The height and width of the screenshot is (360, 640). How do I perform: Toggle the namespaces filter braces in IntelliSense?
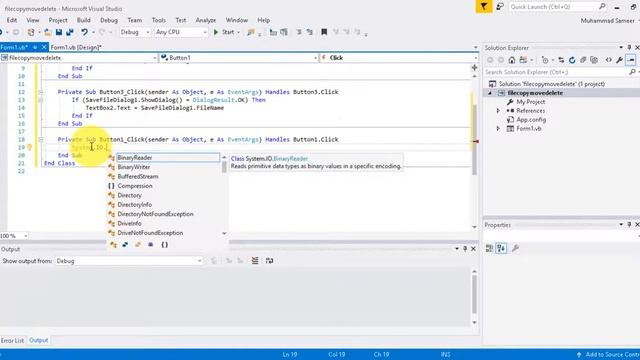click(164, 244)
